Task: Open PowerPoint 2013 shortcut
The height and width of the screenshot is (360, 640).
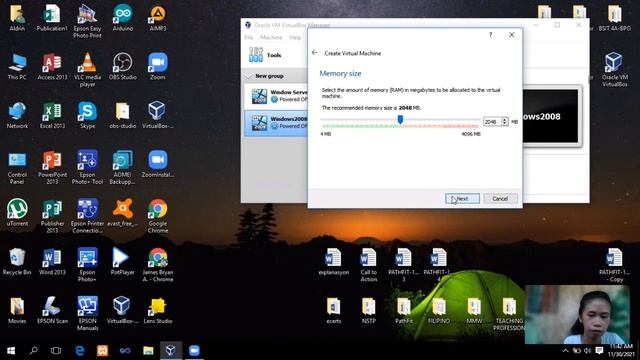Action: click(x=52, y=168)
